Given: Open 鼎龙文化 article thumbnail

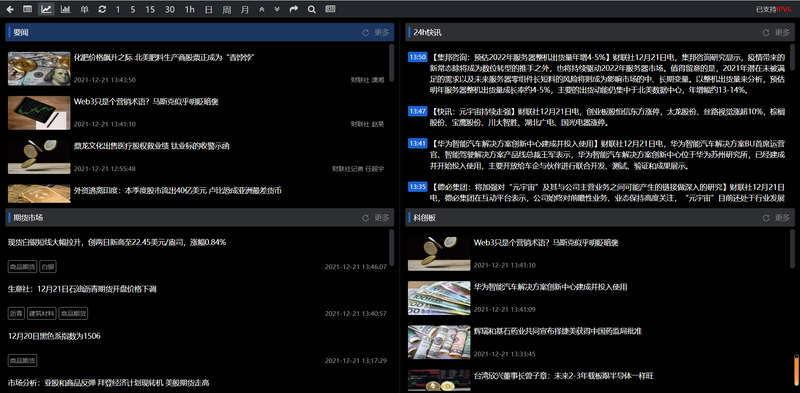Looking at the screenshot, I should click(39, 157).
